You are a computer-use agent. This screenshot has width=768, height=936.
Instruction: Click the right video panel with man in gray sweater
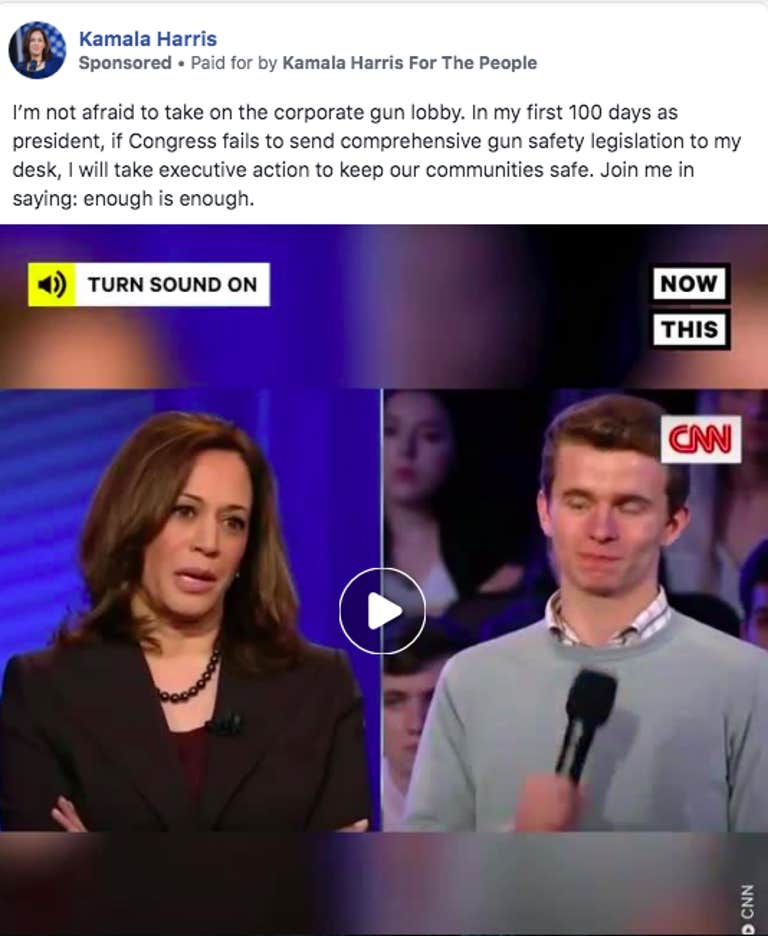click(575, 610)
